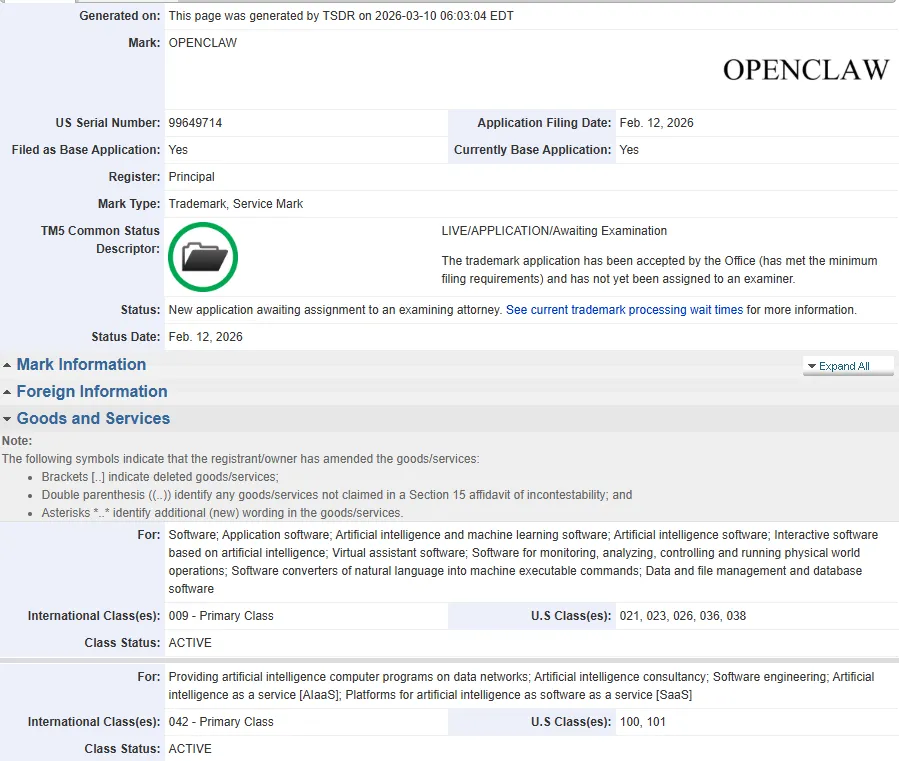Click the Mark Information arrow icon
Screen dimensions: 899x761
click(x=7, y=365)
